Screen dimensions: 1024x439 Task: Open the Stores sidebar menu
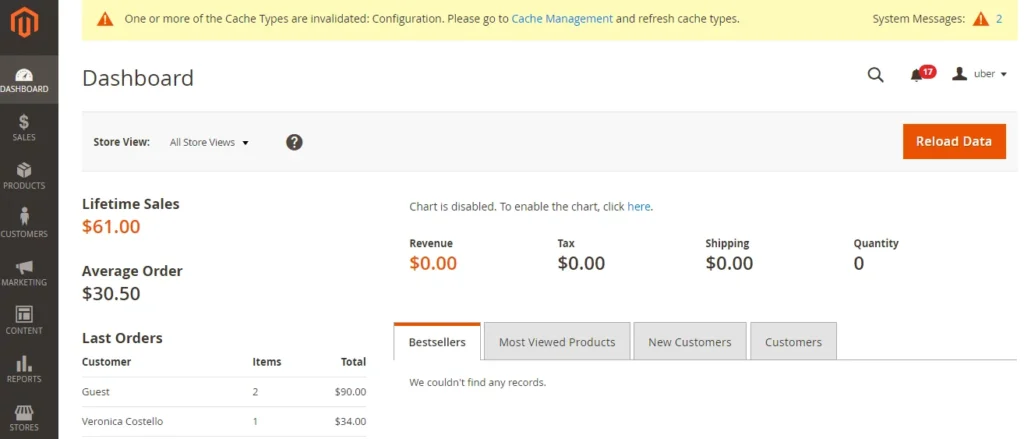coord(25,418)
